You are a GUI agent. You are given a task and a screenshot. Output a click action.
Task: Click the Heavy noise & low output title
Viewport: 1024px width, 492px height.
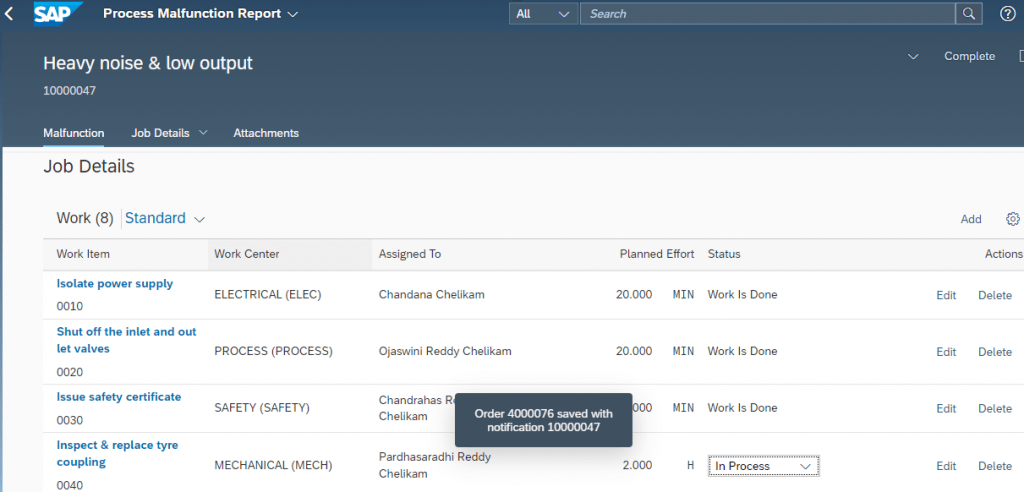coord(148,63)
